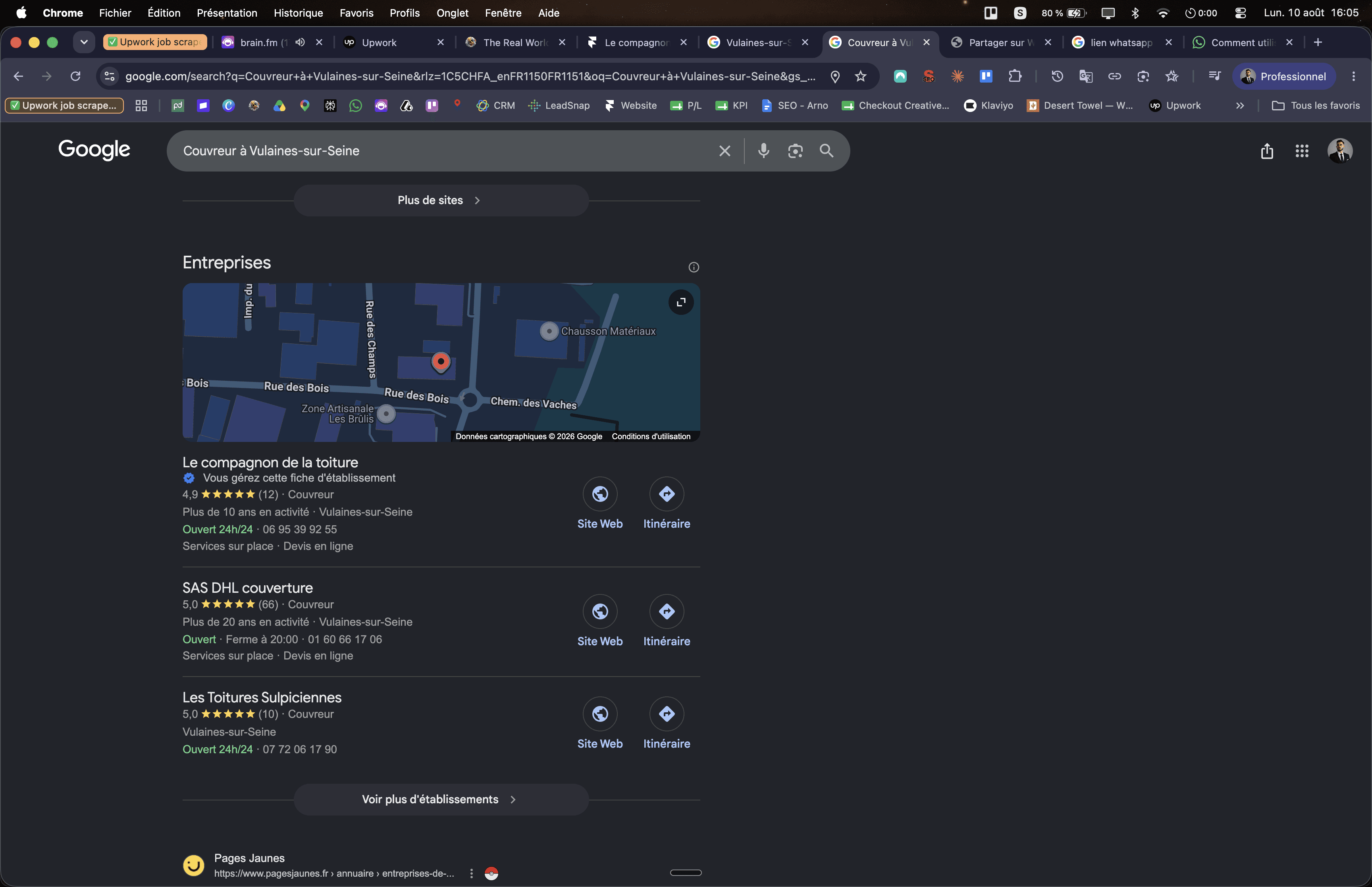Screen dimensions: 1372x887
Task: Open macOS Control Center toggles
Action: coord(1240,13)
